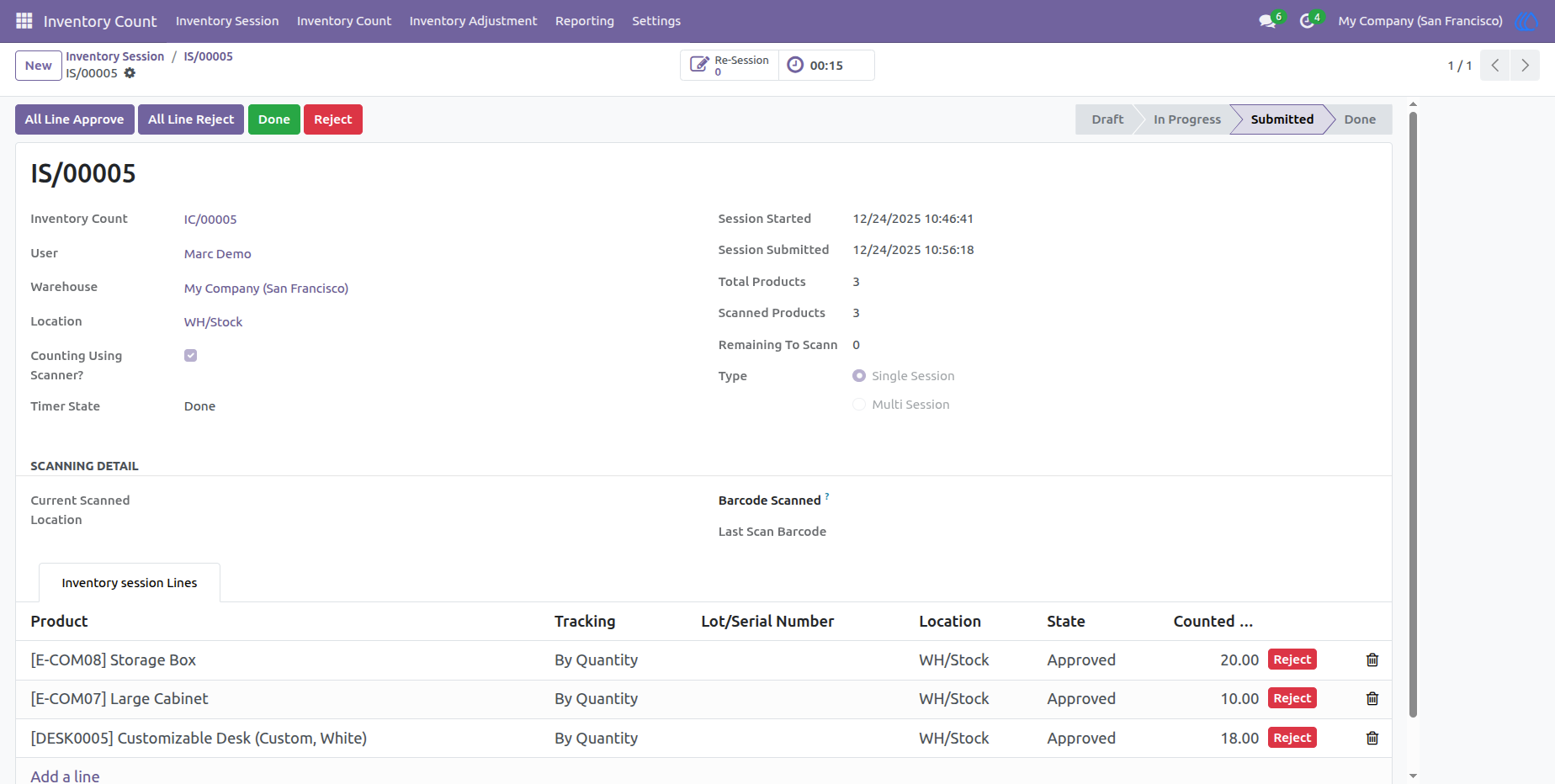The height and width of the screenshot is (784, 1555).
Task: Click the vertical scrollbar of the form
Action: click(1414, 414)
